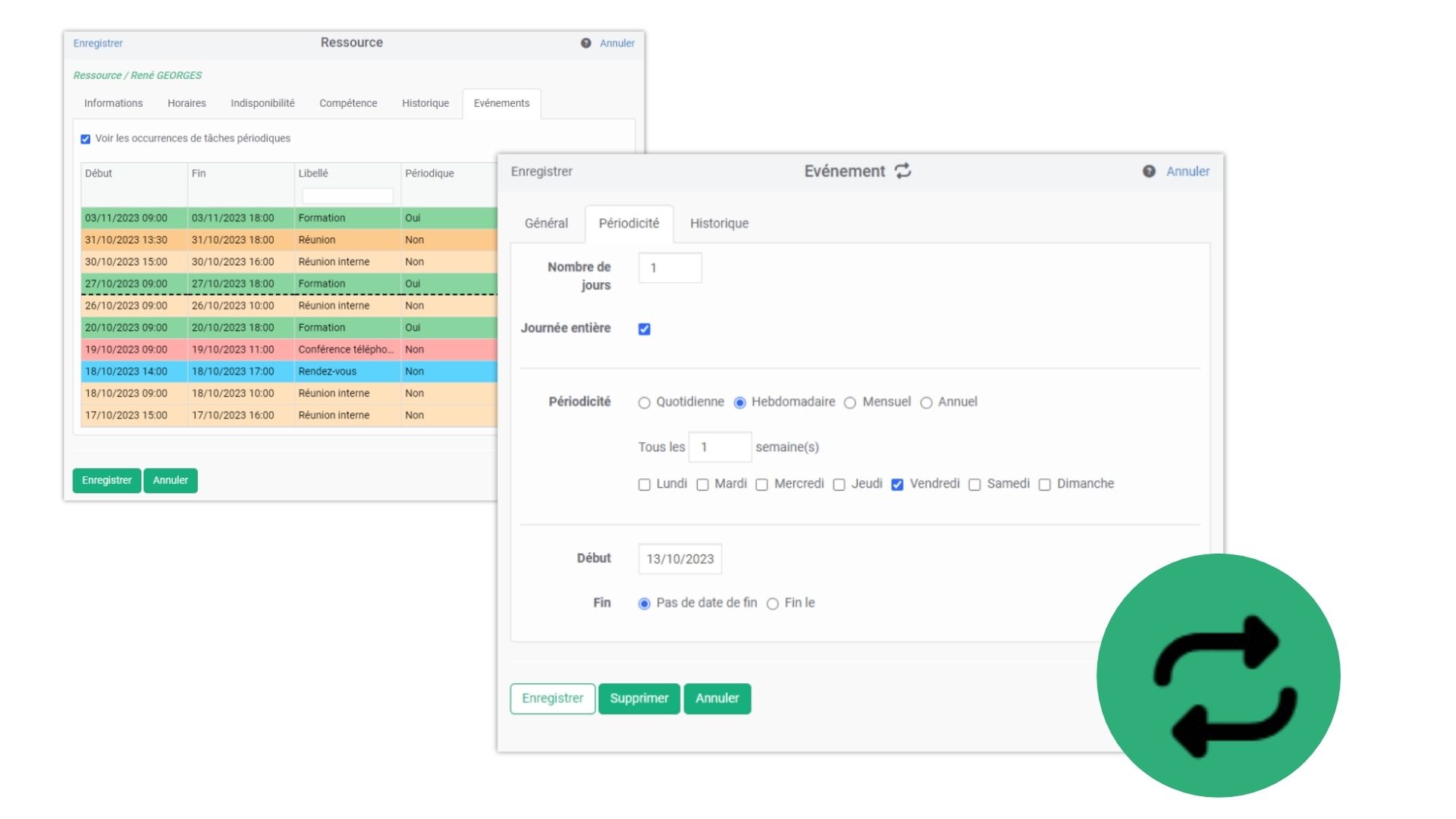Screen dimensions: 1456x819
Task: Open the Historique tab in Evénement
Action: tap(719, 223)
